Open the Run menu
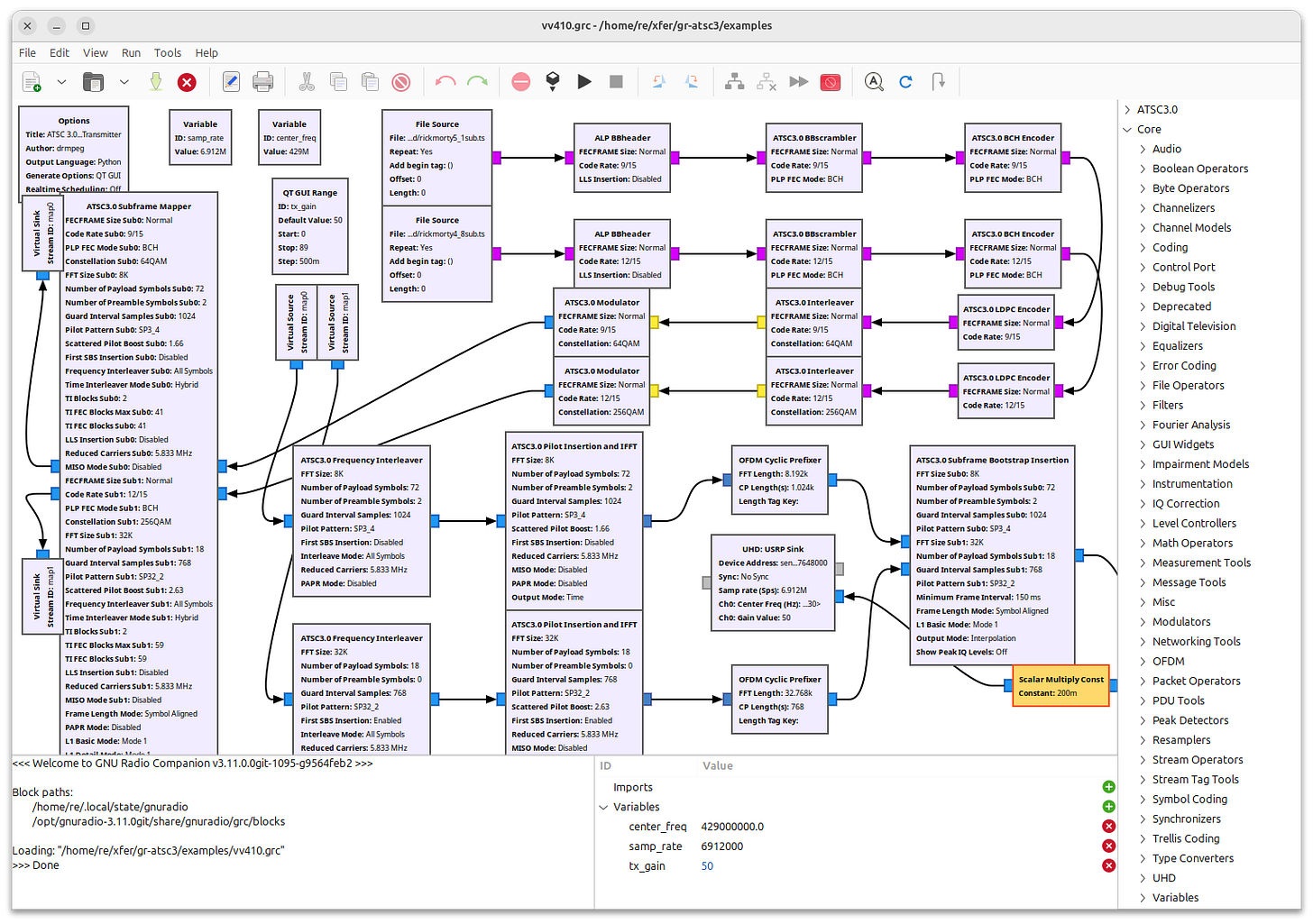The image size is (1313, 924). (131, 52)
